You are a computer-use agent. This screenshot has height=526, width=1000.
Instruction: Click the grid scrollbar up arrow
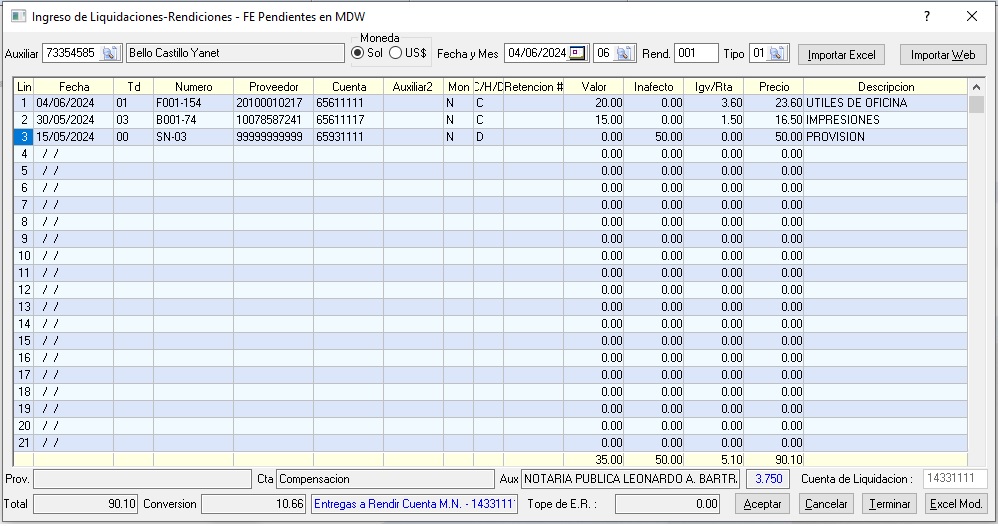976,87
